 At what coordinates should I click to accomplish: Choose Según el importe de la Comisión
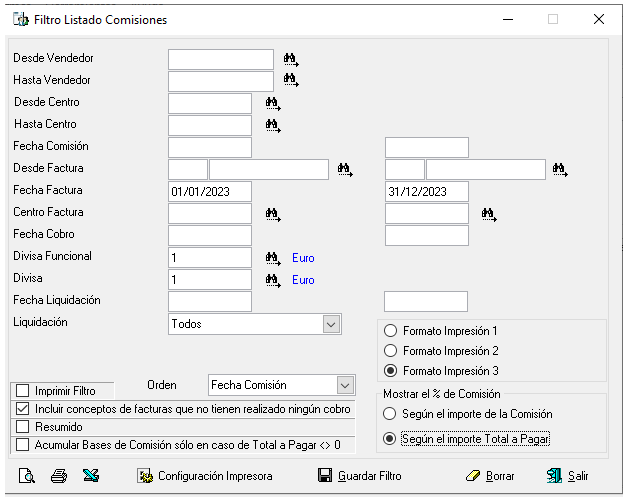pyautogui.click(x=389, y=413)
